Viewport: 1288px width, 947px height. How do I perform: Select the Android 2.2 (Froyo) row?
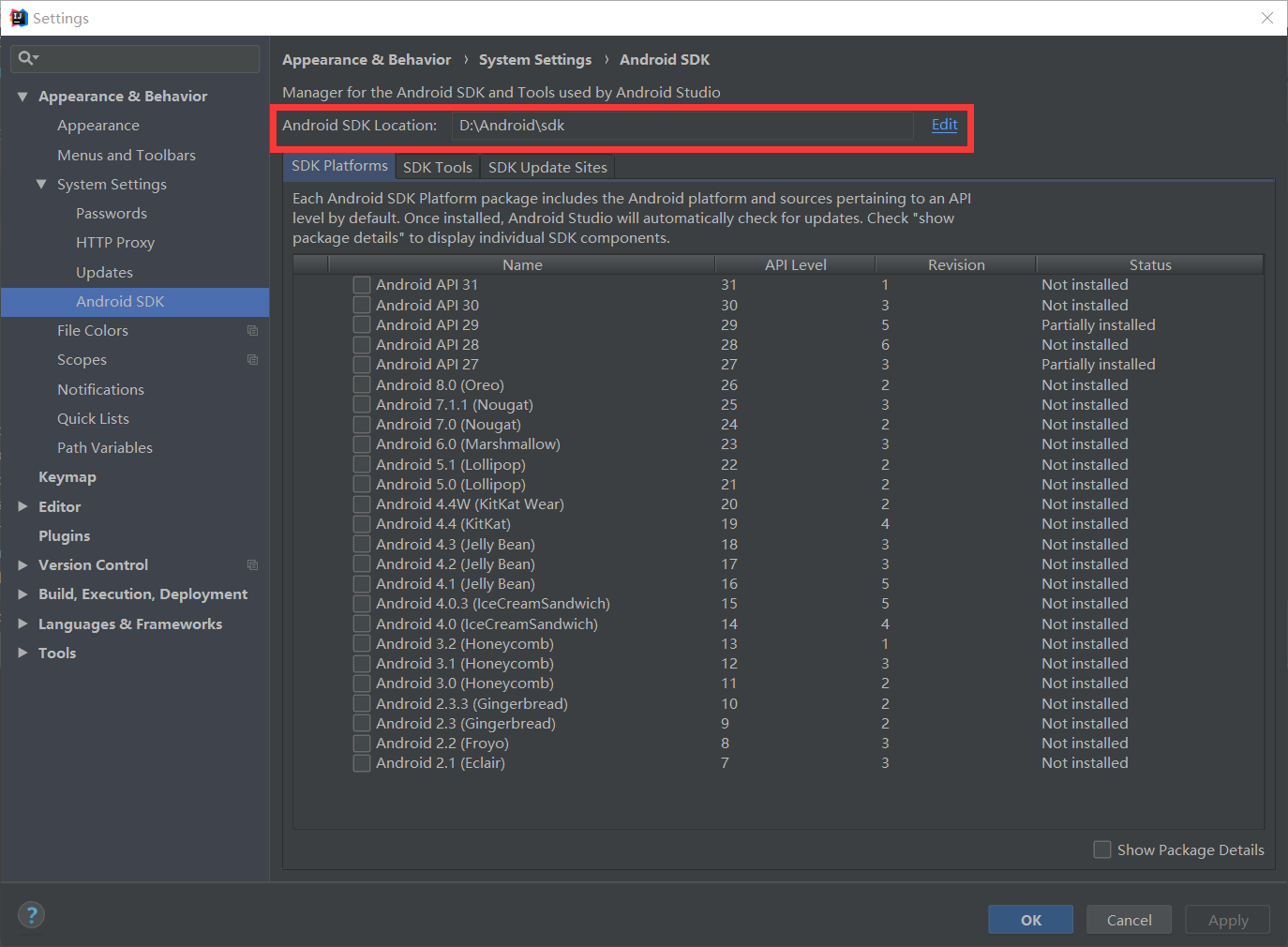pyautogui.click(x=778, y=743)
